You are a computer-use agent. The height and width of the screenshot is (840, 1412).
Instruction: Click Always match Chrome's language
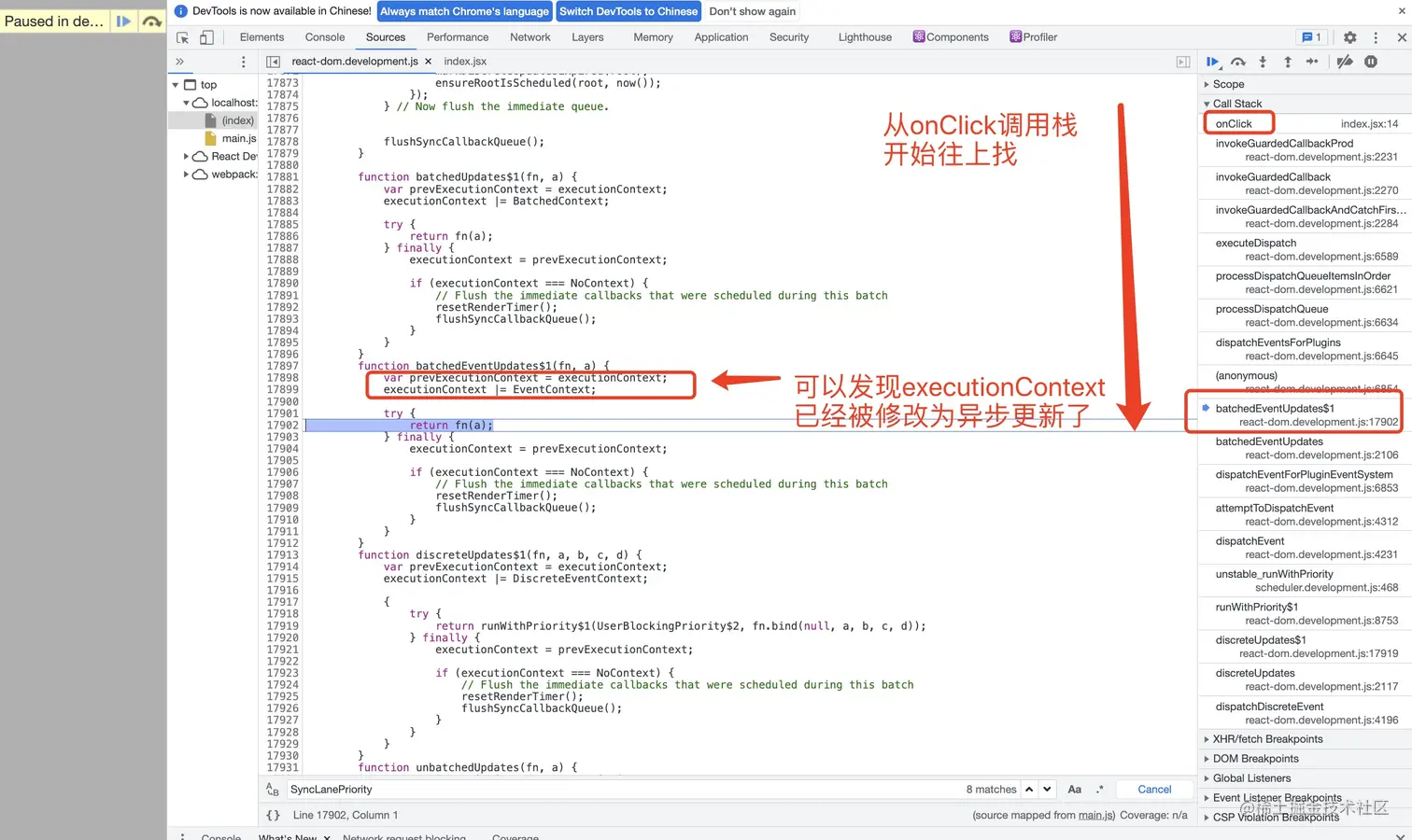pyautogui.click(x=464, y=11)
